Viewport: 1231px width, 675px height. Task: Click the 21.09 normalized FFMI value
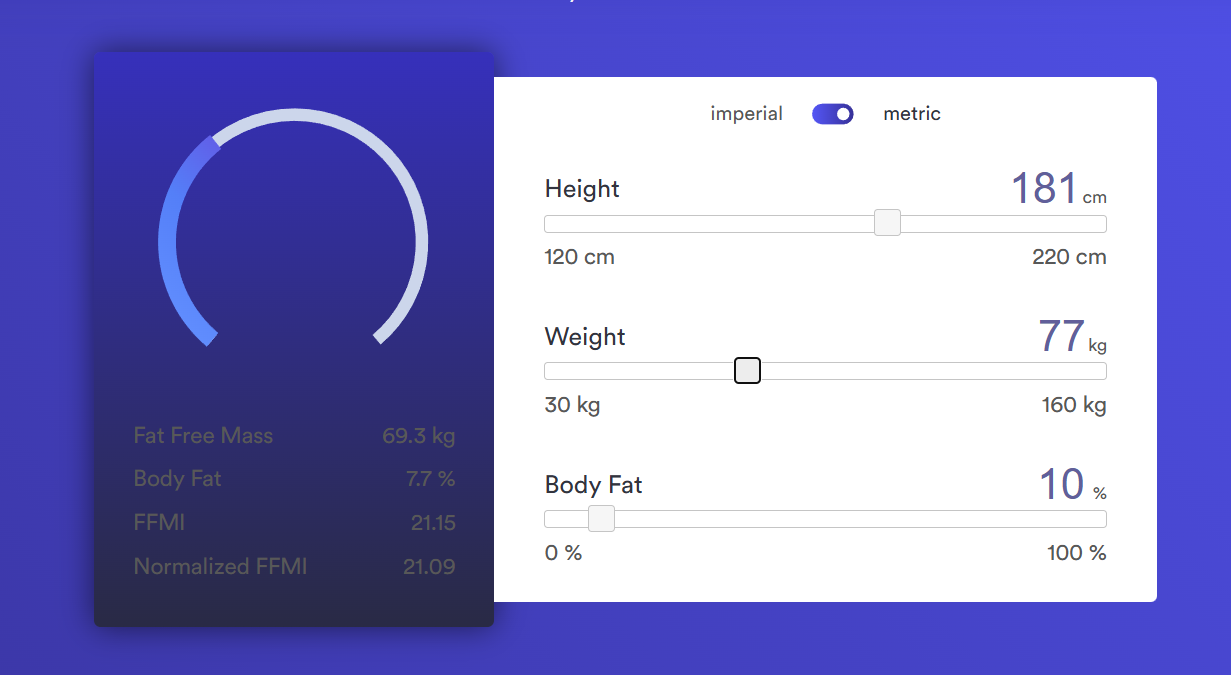point(429,567)
